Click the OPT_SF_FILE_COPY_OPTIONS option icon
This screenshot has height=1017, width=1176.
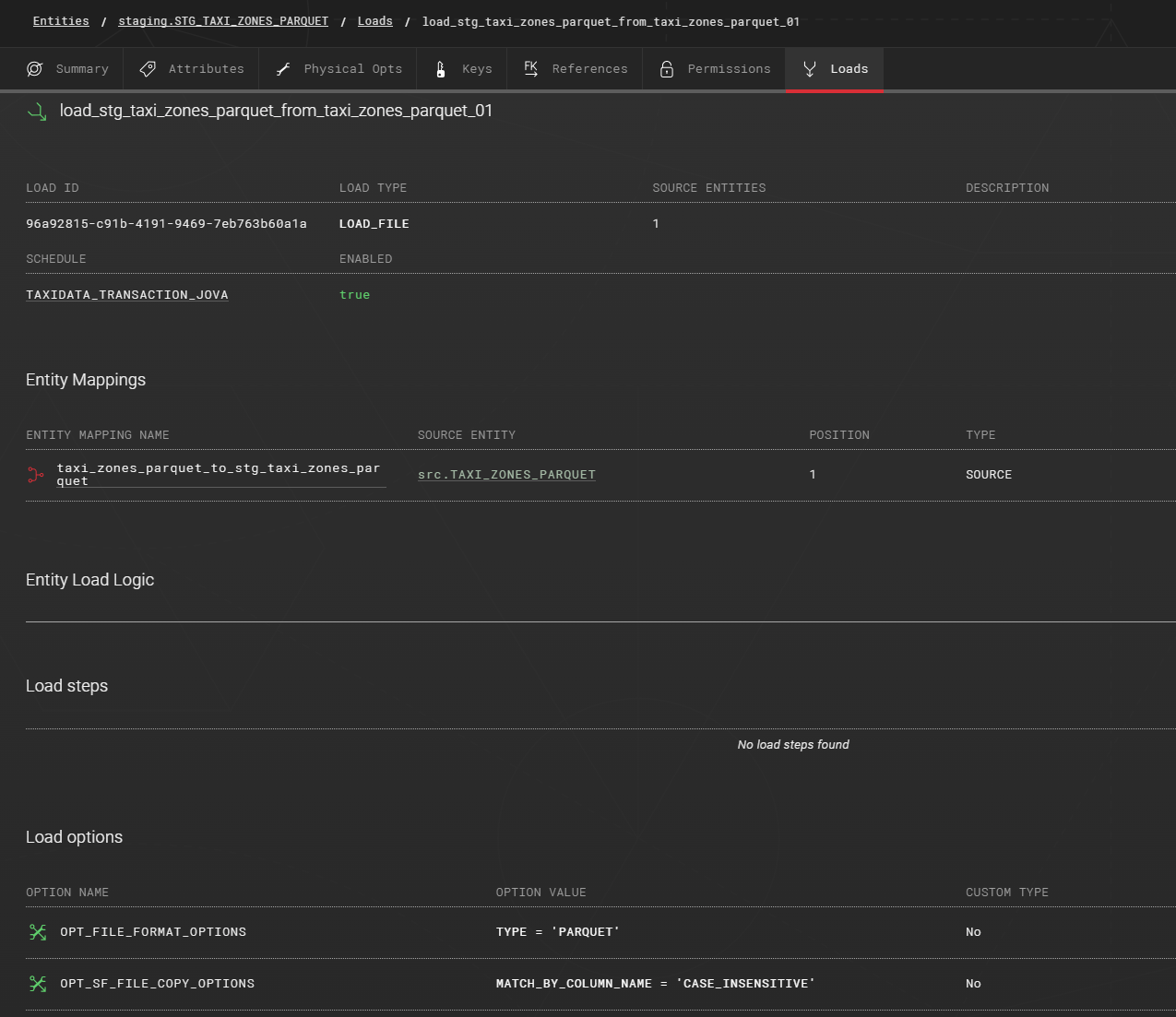38,984
